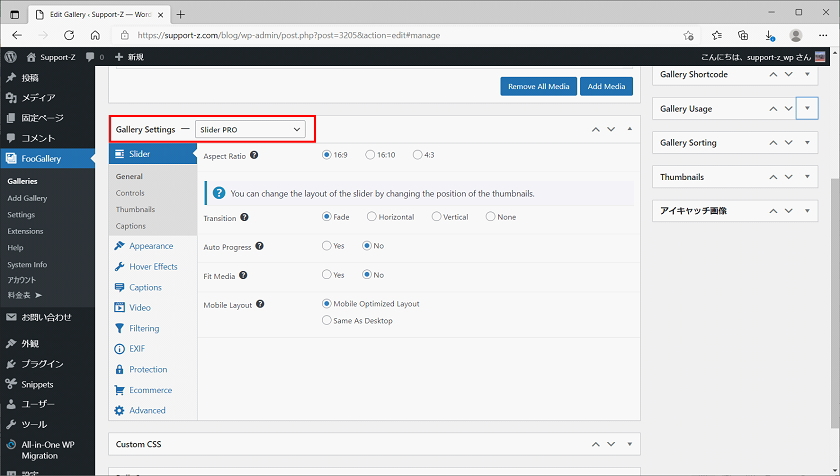Open the EXIF settings section

click(137, 349)
